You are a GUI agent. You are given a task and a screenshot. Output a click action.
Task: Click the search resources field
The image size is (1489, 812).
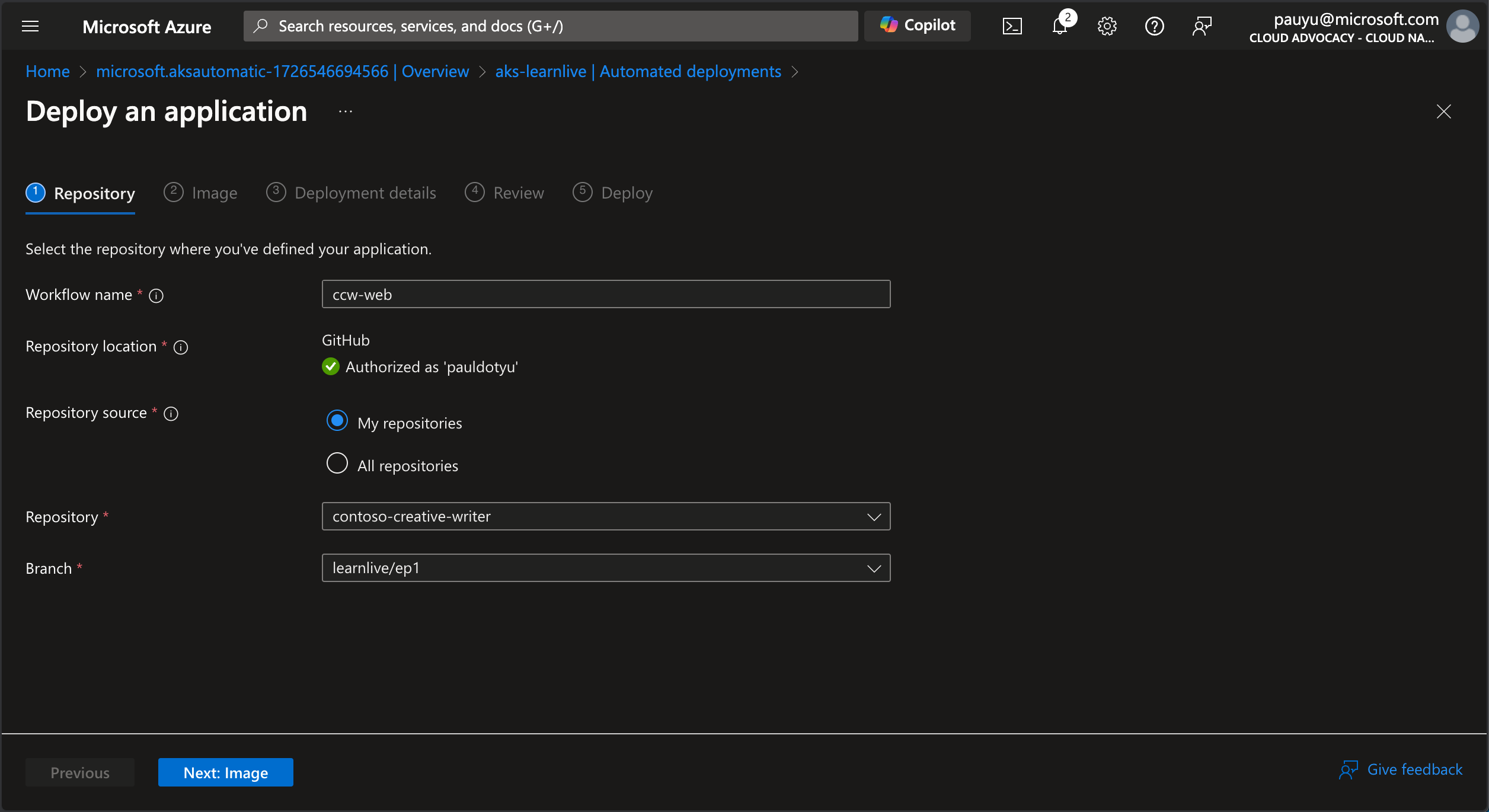click(551, 26)
